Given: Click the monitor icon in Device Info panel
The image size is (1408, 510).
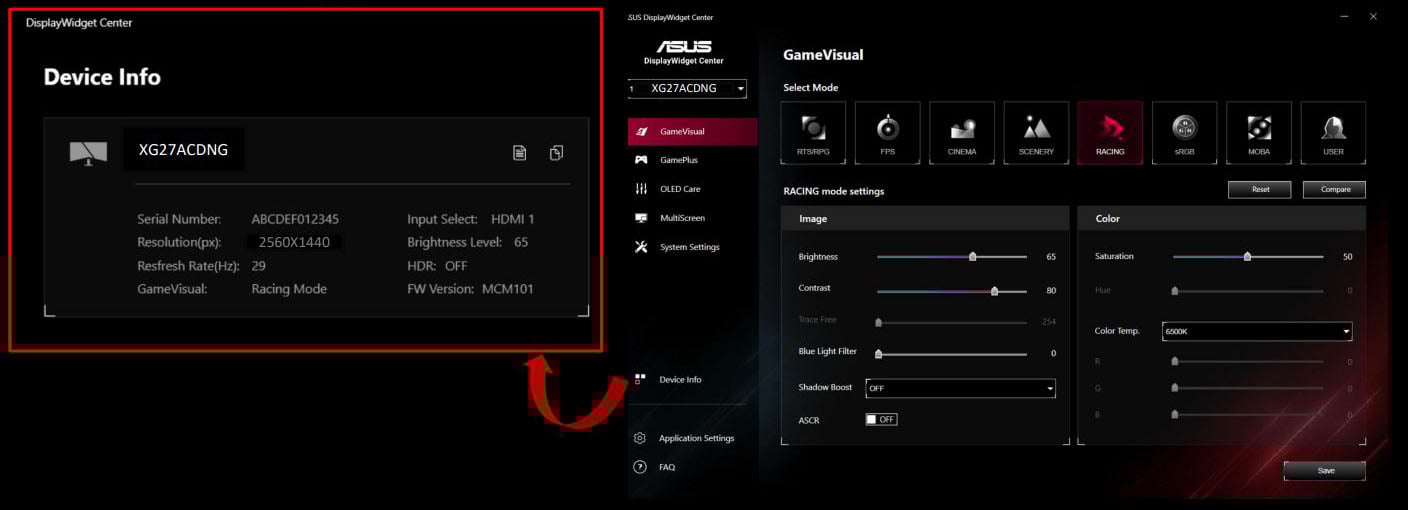Looking at the screenshot, I should click(x=88, y=153).
